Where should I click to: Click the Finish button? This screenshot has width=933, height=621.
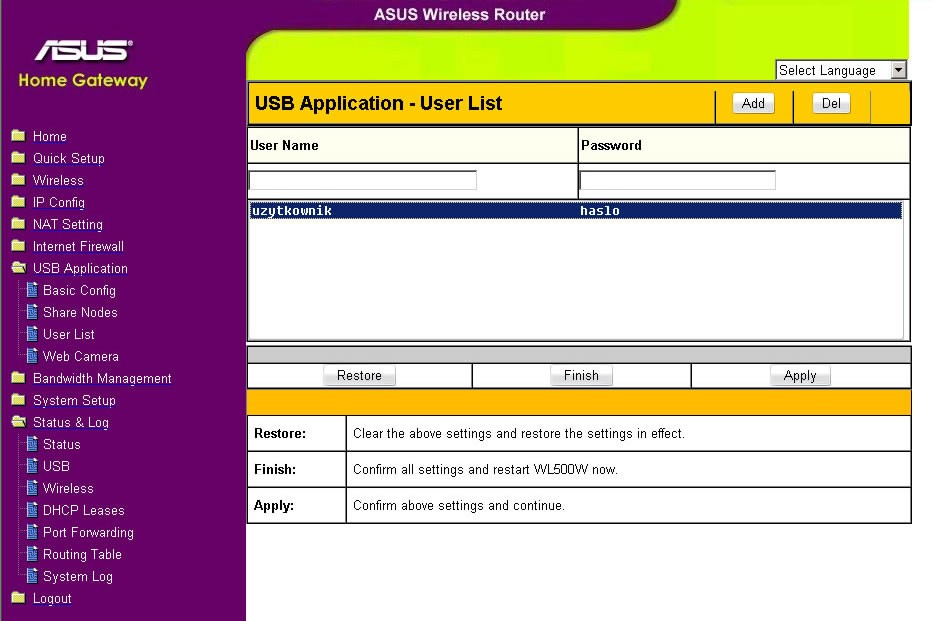pos(581,375)
